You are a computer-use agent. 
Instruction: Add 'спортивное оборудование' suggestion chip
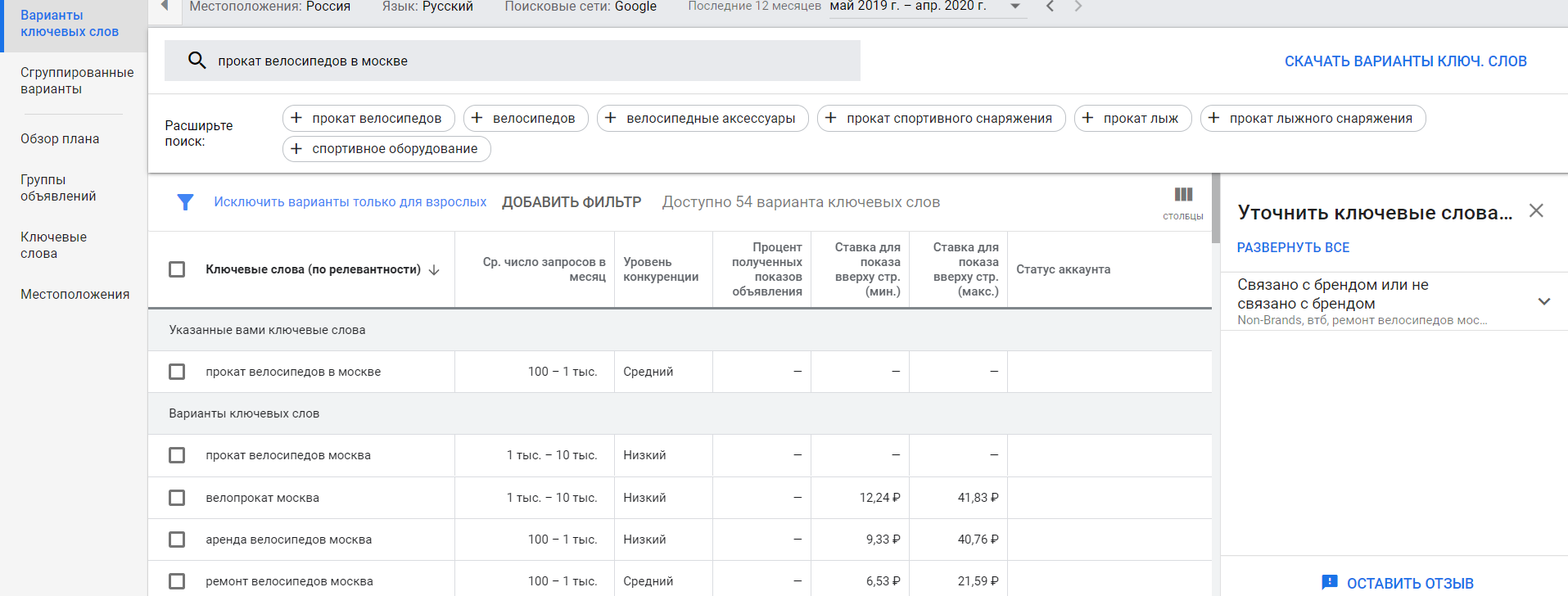point(386,148)
